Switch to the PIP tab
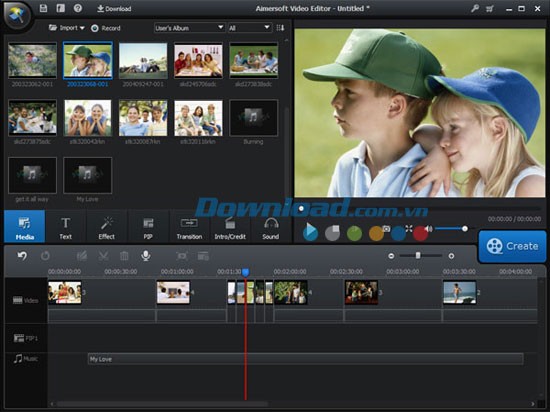 tap(148, 227)
